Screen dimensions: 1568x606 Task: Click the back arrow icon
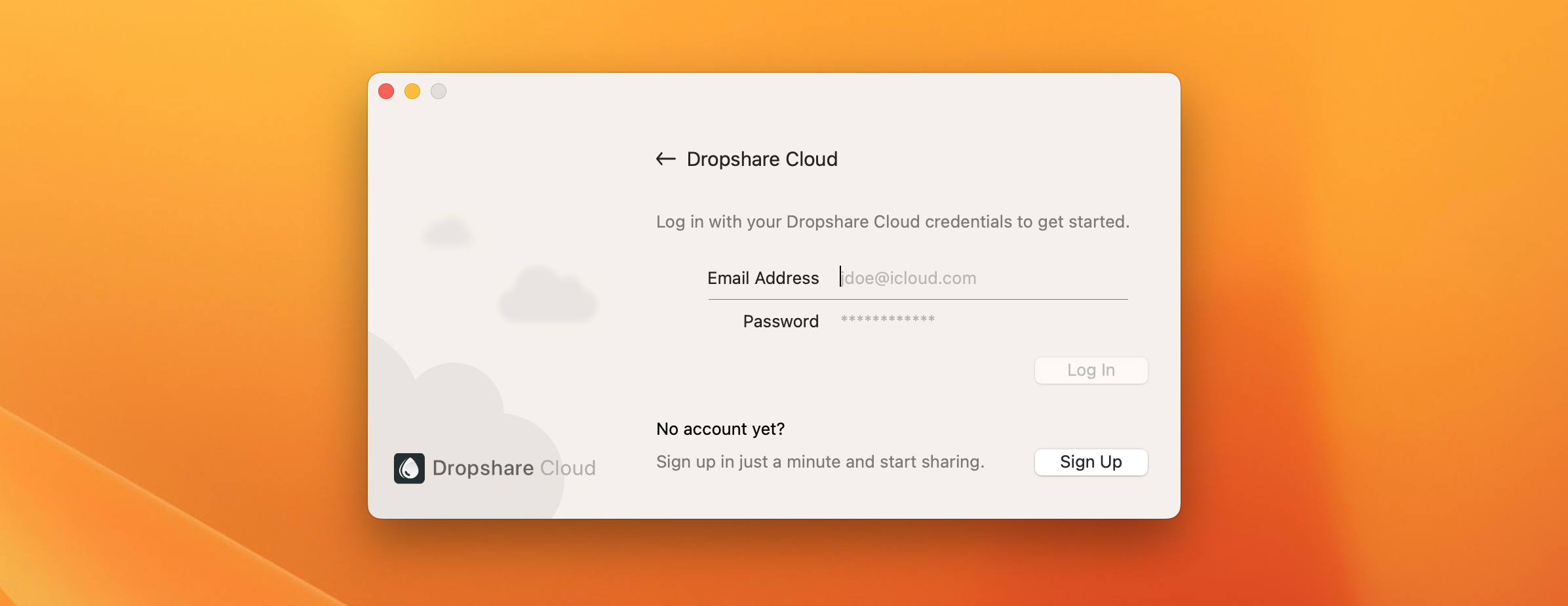tap(665, 159)
